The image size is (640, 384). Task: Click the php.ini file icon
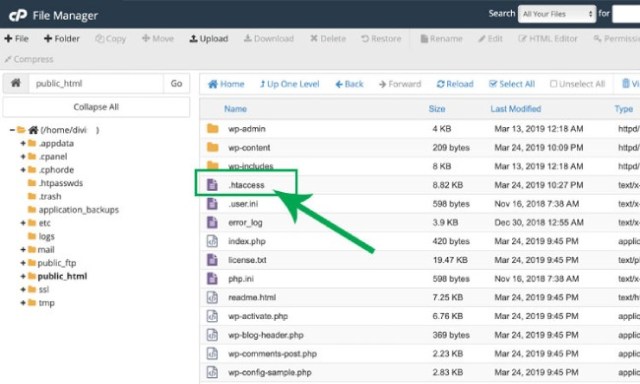[x=212, y=279]
